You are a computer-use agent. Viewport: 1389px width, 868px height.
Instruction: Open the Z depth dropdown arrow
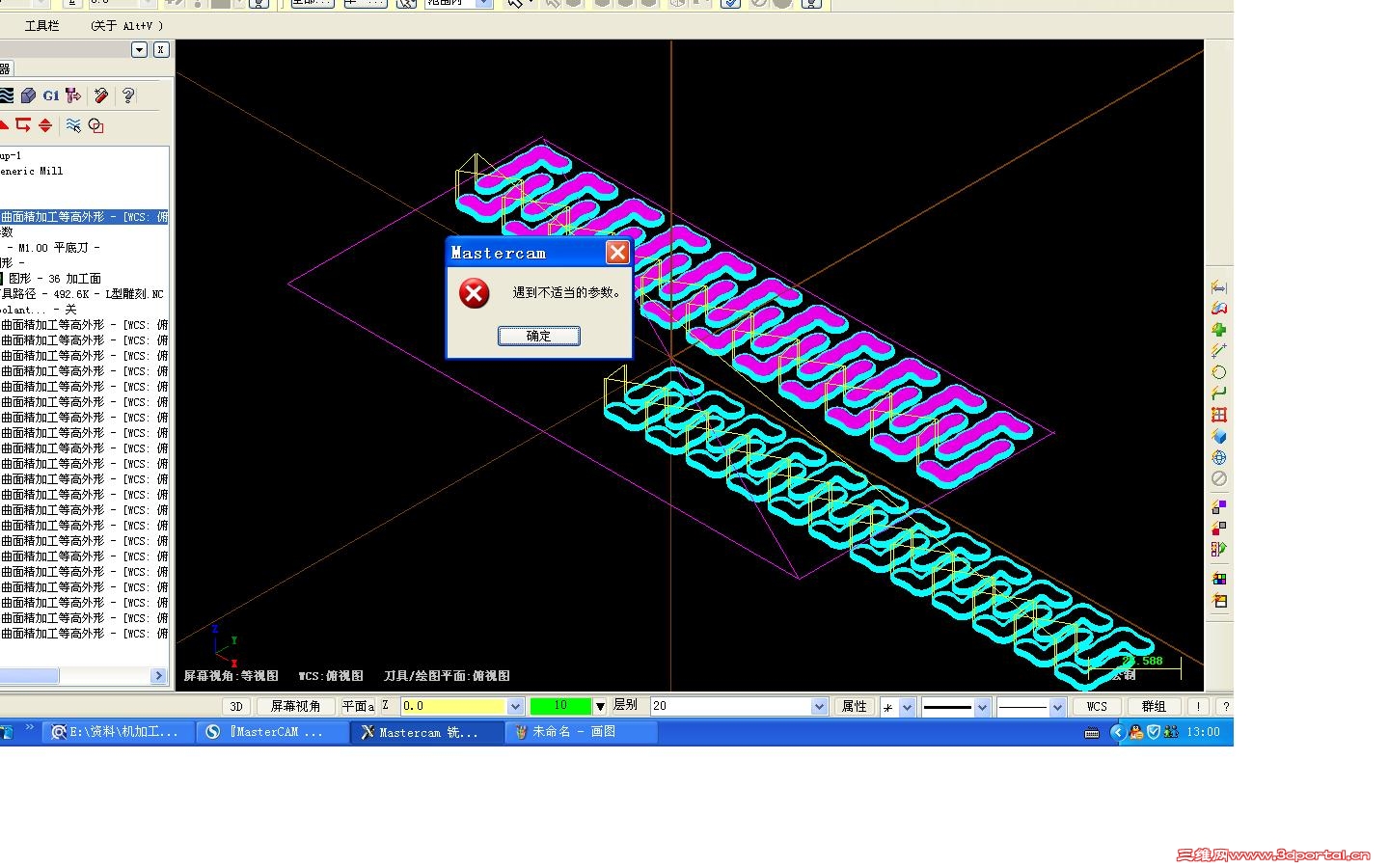click(515, 706)
